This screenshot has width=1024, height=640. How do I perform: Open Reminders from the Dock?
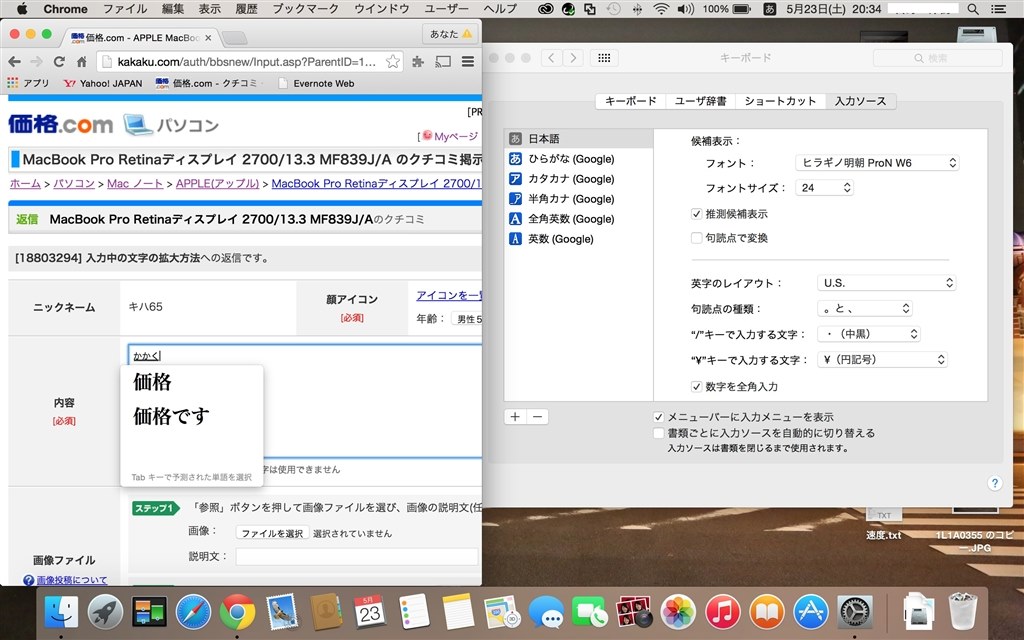click(414, 612)
